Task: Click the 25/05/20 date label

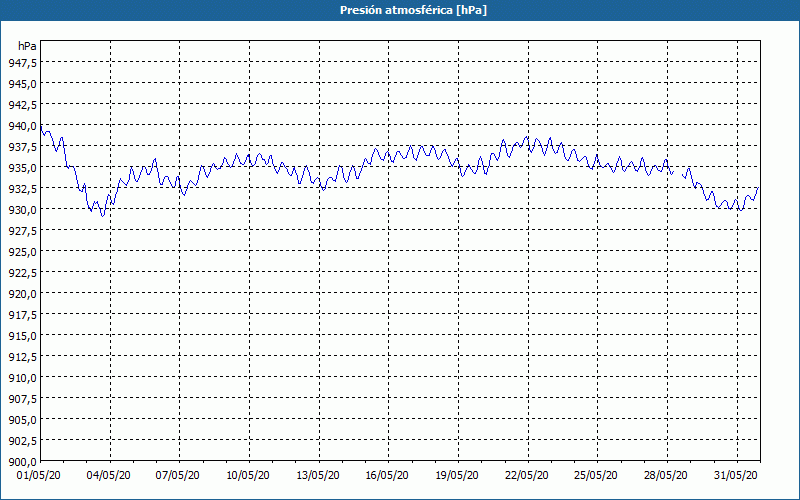Action: (x=596, y=476)
